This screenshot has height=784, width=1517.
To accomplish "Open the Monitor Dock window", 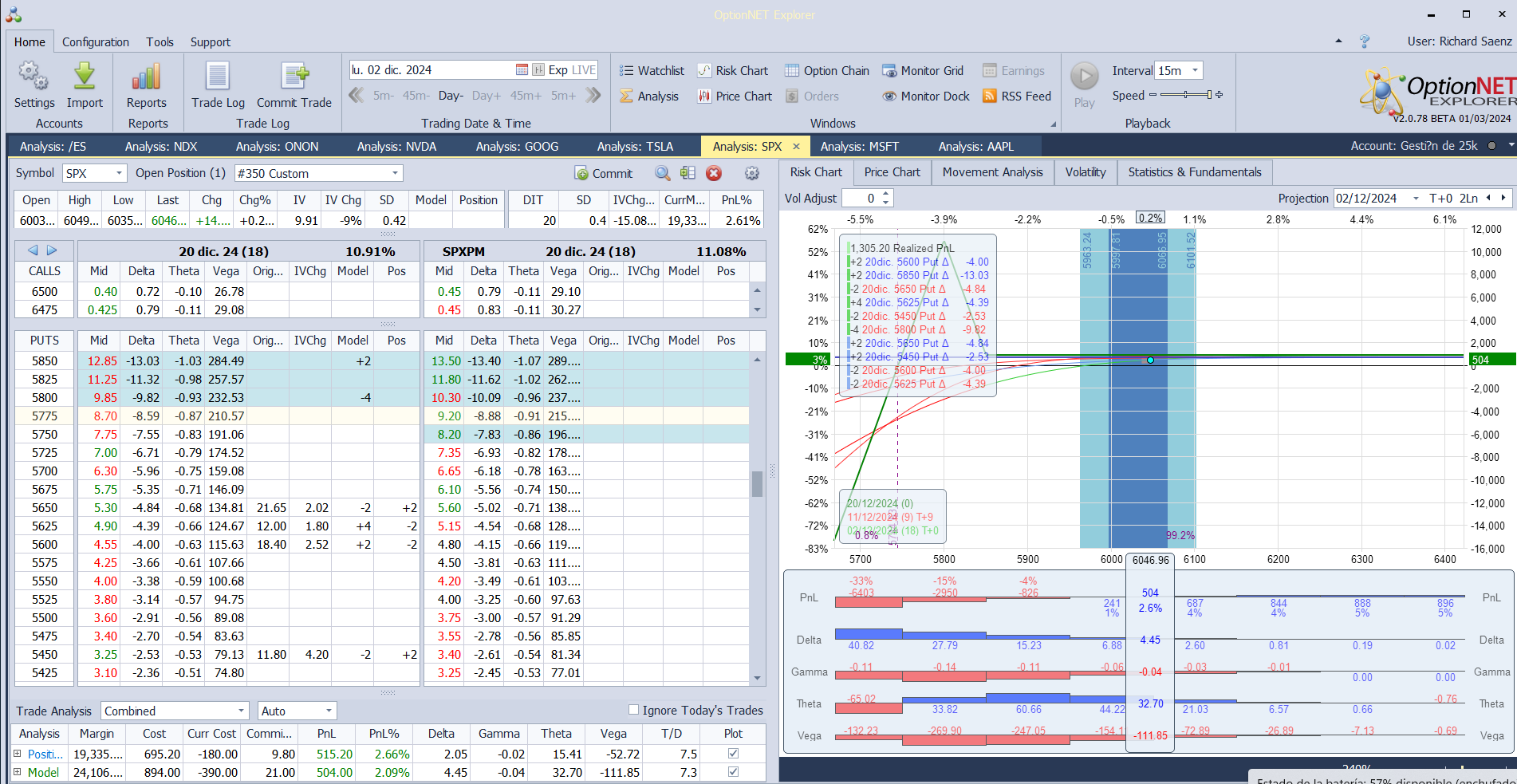I will [926, 97].
